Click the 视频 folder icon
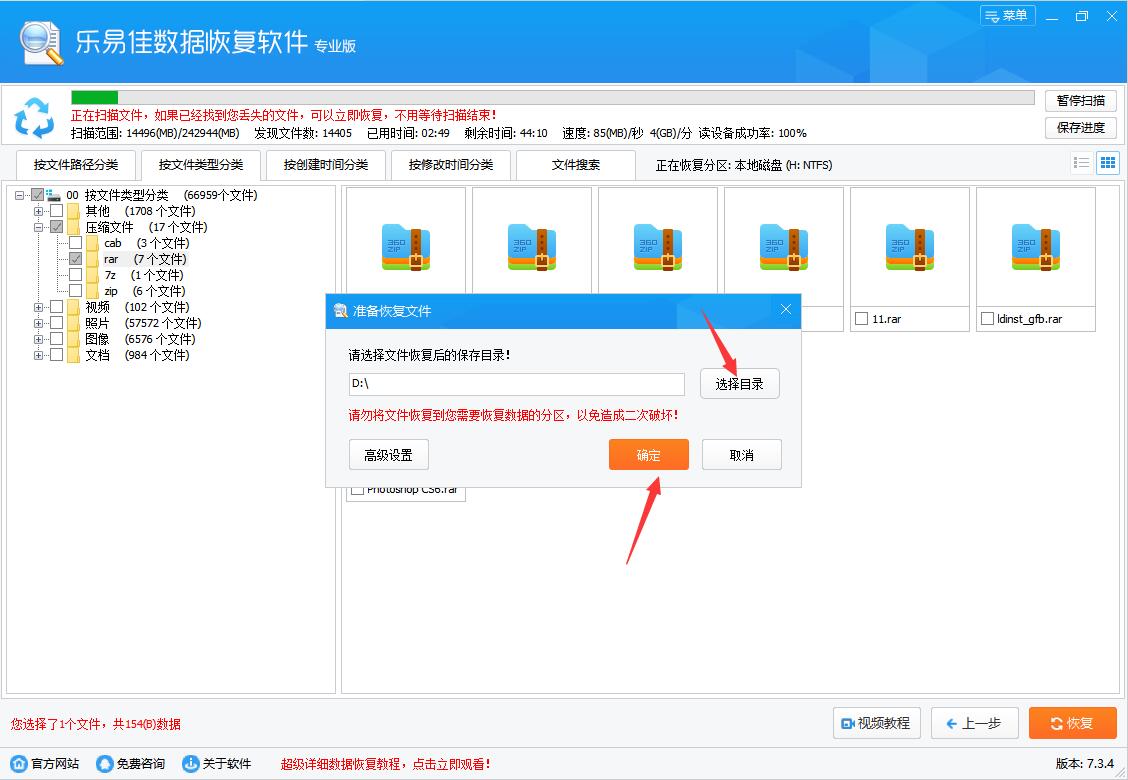 click(x=73, y=307)
